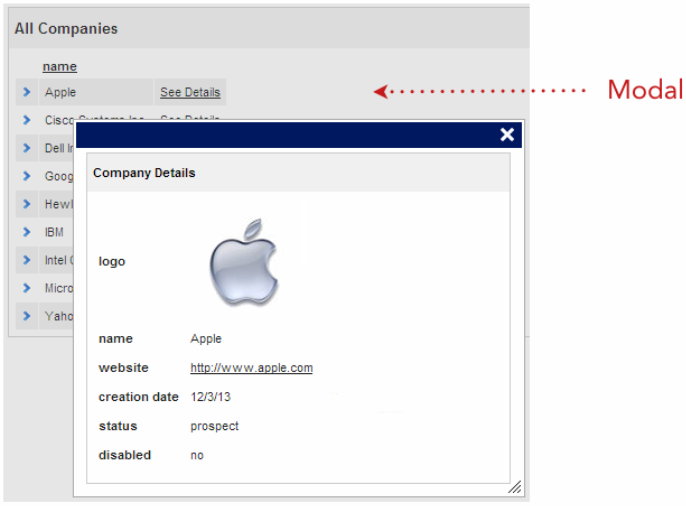Open the http://www.apple.com website link
The width and height of the screenshot is (686, 506).
(252, 368)
